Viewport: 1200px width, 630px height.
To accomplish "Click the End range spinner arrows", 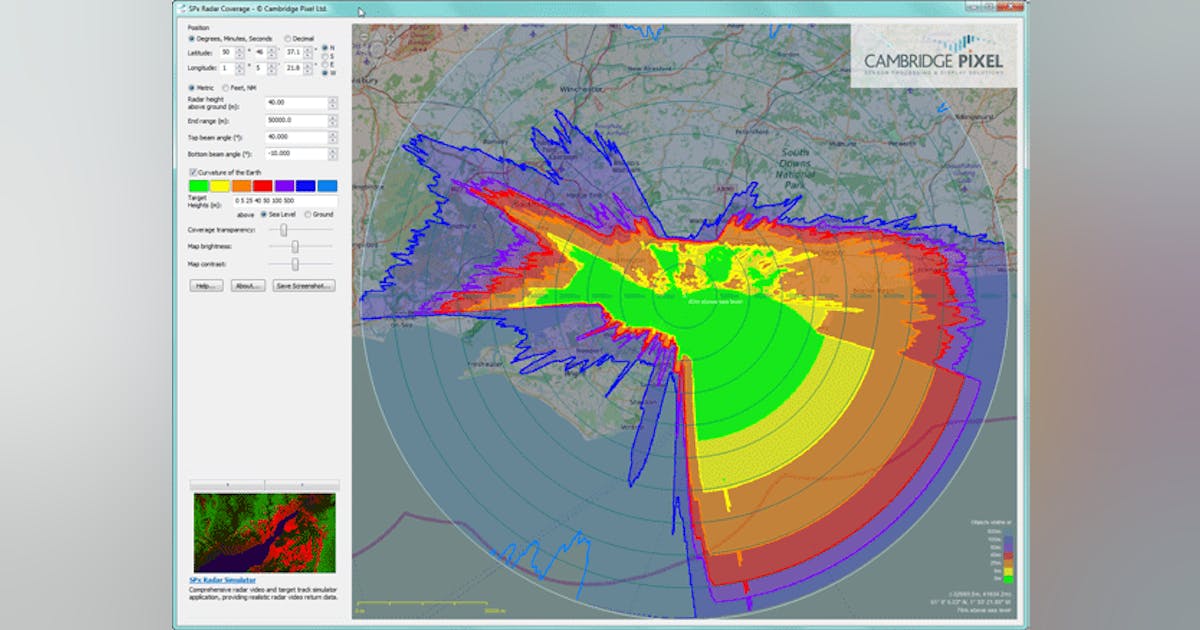I will [333, 120].
